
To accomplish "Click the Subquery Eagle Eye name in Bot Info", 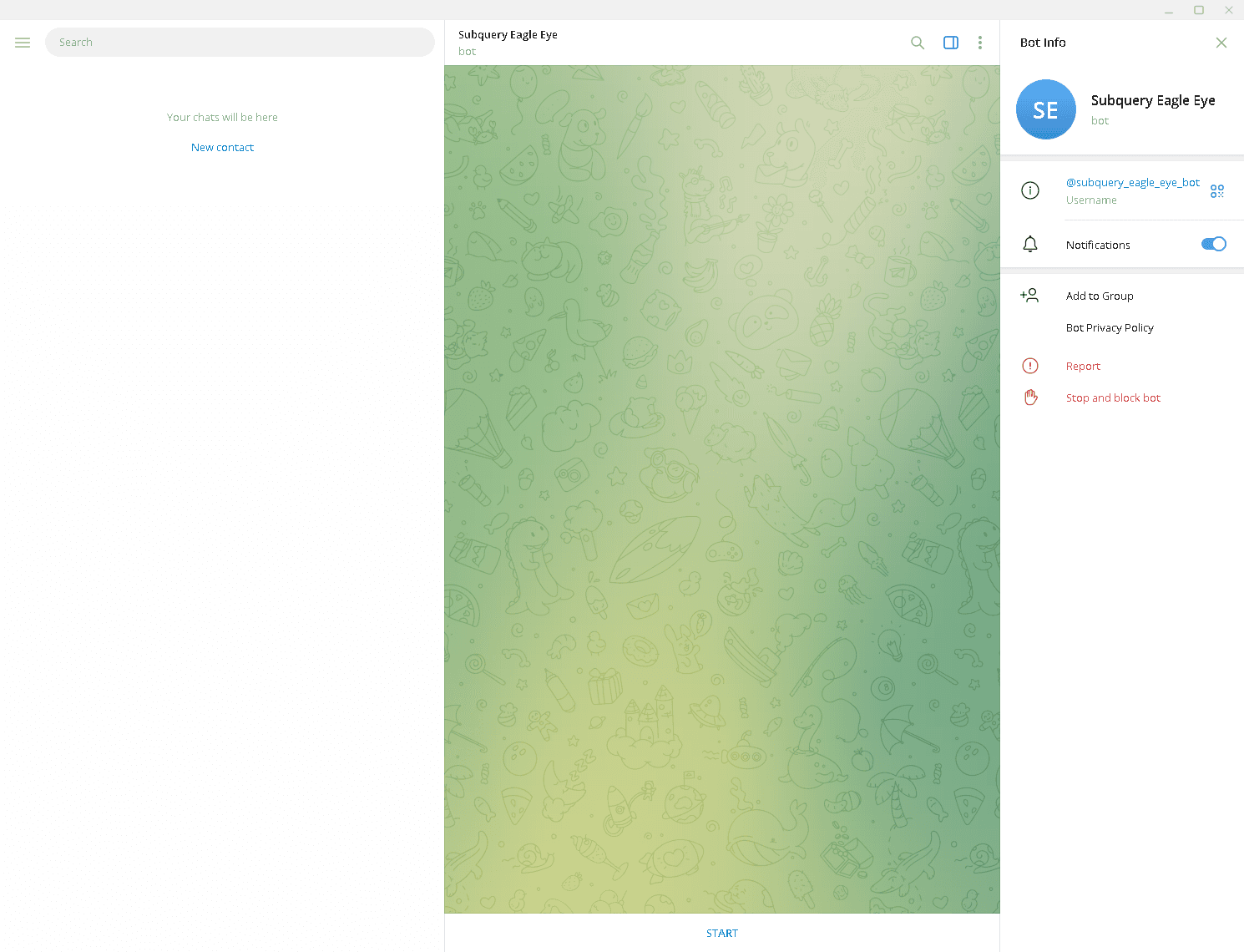I will (x=1153, y=100).
